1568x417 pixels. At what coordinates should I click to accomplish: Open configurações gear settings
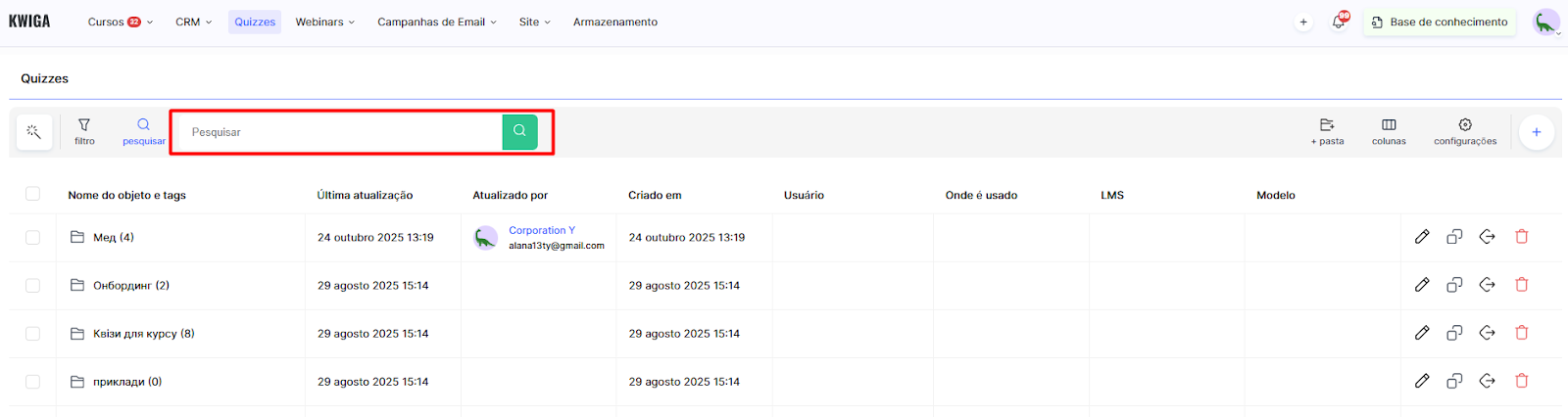tap(1465, 131)
